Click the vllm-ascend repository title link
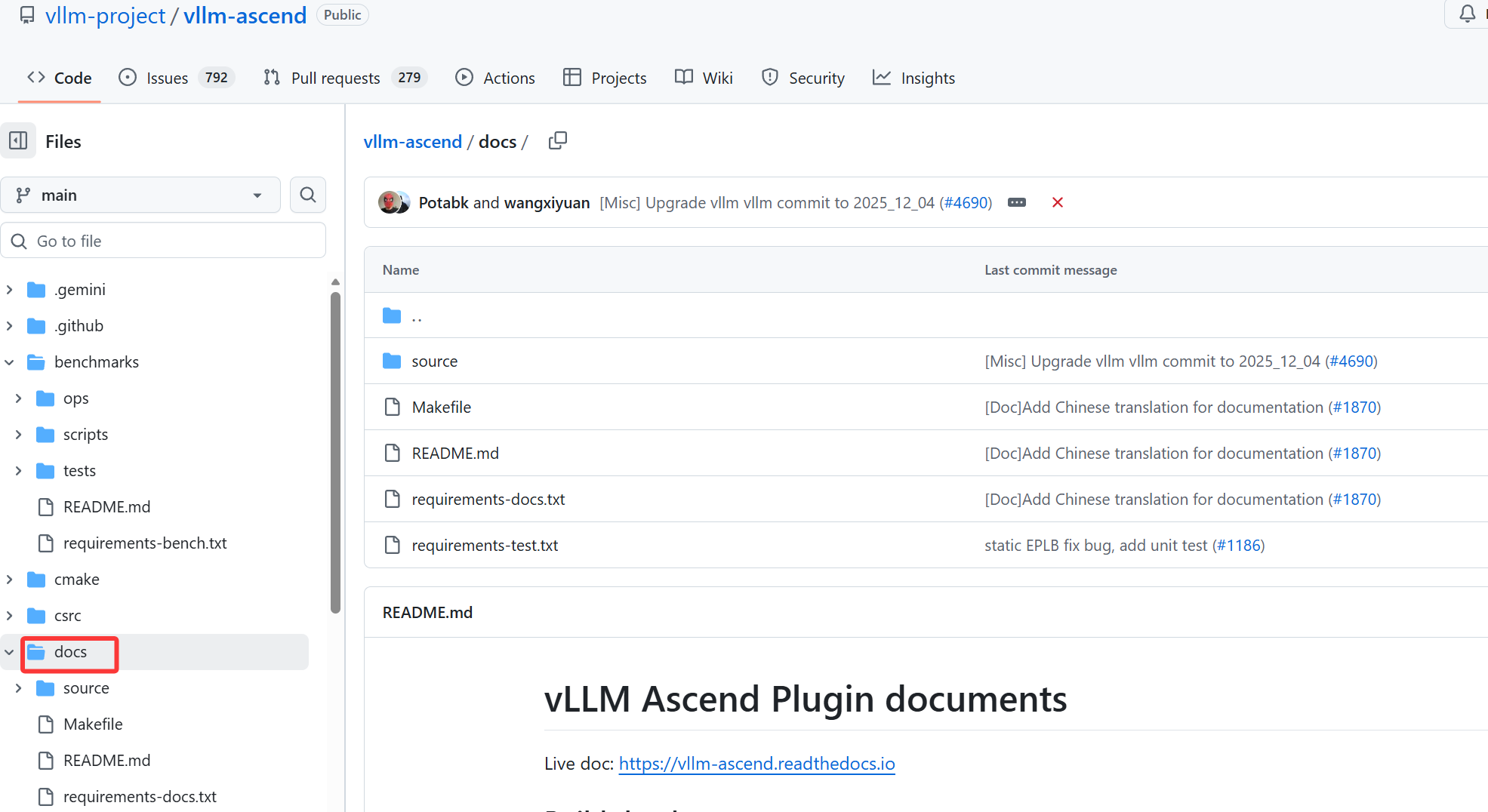The width and height of the screenshot is (1488, 812). coord(245,15)
